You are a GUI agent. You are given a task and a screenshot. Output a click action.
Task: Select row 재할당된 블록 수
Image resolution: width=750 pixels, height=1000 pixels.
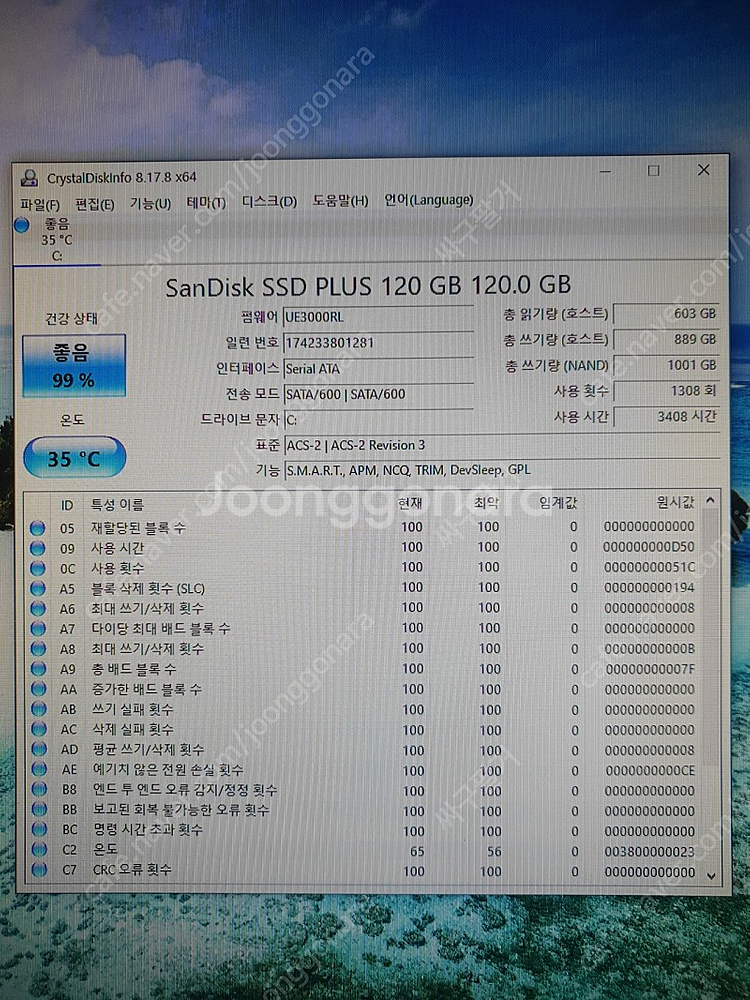coord(364,527)
